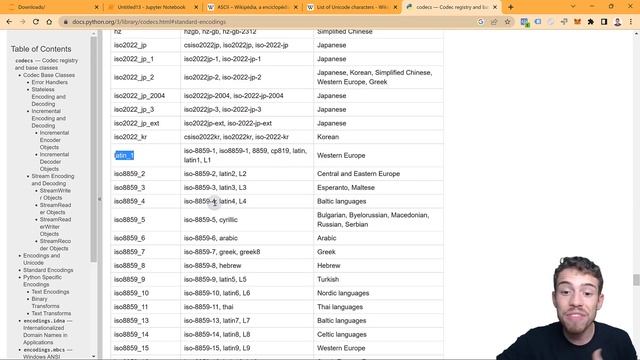Screen dimensions: 640x360
Task: Open Standard Encodings sidebar link
Action: pyautogui.click(x=48, y=270)
